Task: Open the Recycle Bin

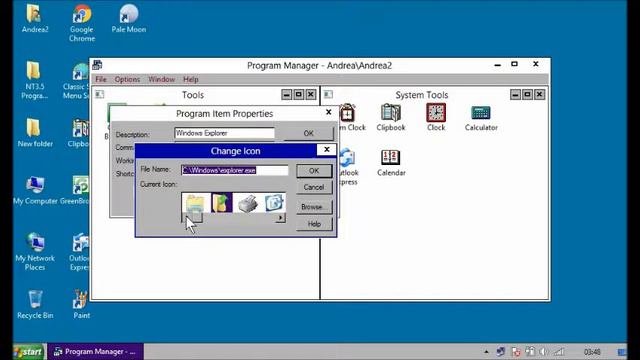Action: point(35,304)
